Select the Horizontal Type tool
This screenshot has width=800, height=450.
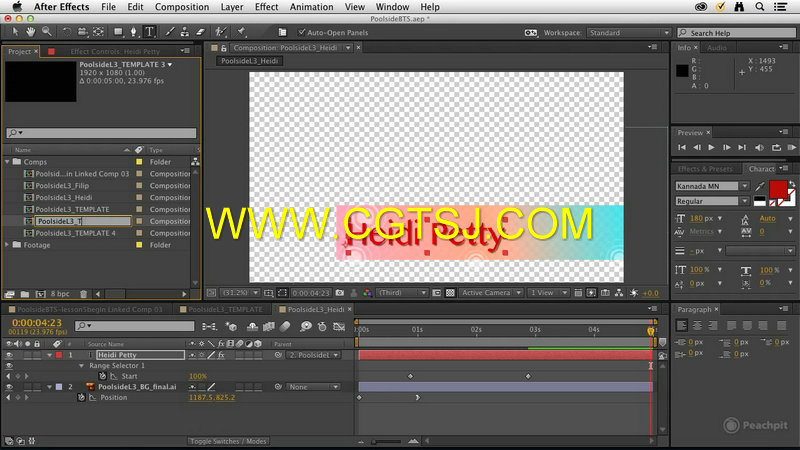tap(149, 32)
